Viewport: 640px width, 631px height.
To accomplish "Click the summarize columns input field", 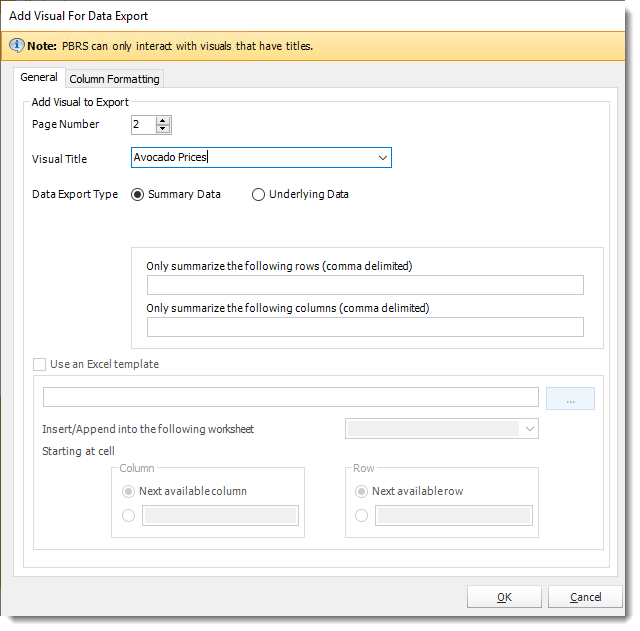I will point(365,327).
